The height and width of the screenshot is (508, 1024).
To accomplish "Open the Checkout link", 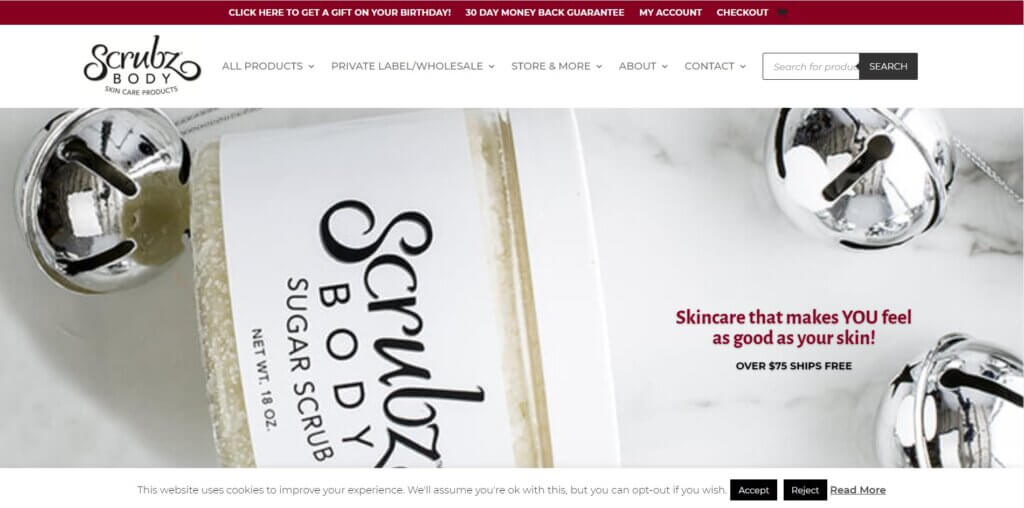I will click(x=743, y=12).
